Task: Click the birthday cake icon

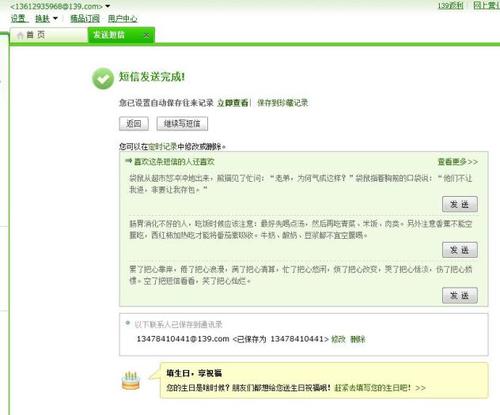Action: (x=131, y=380)
